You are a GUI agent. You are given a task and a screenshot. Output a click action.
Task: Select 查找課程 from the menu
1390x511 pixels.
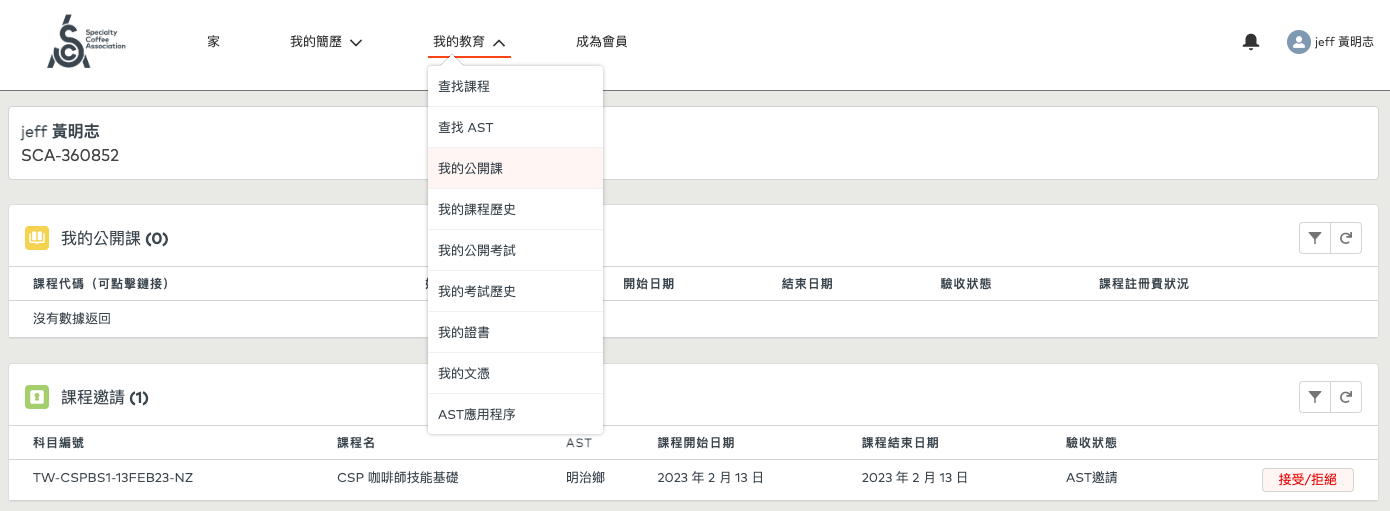tap(464, 87)
